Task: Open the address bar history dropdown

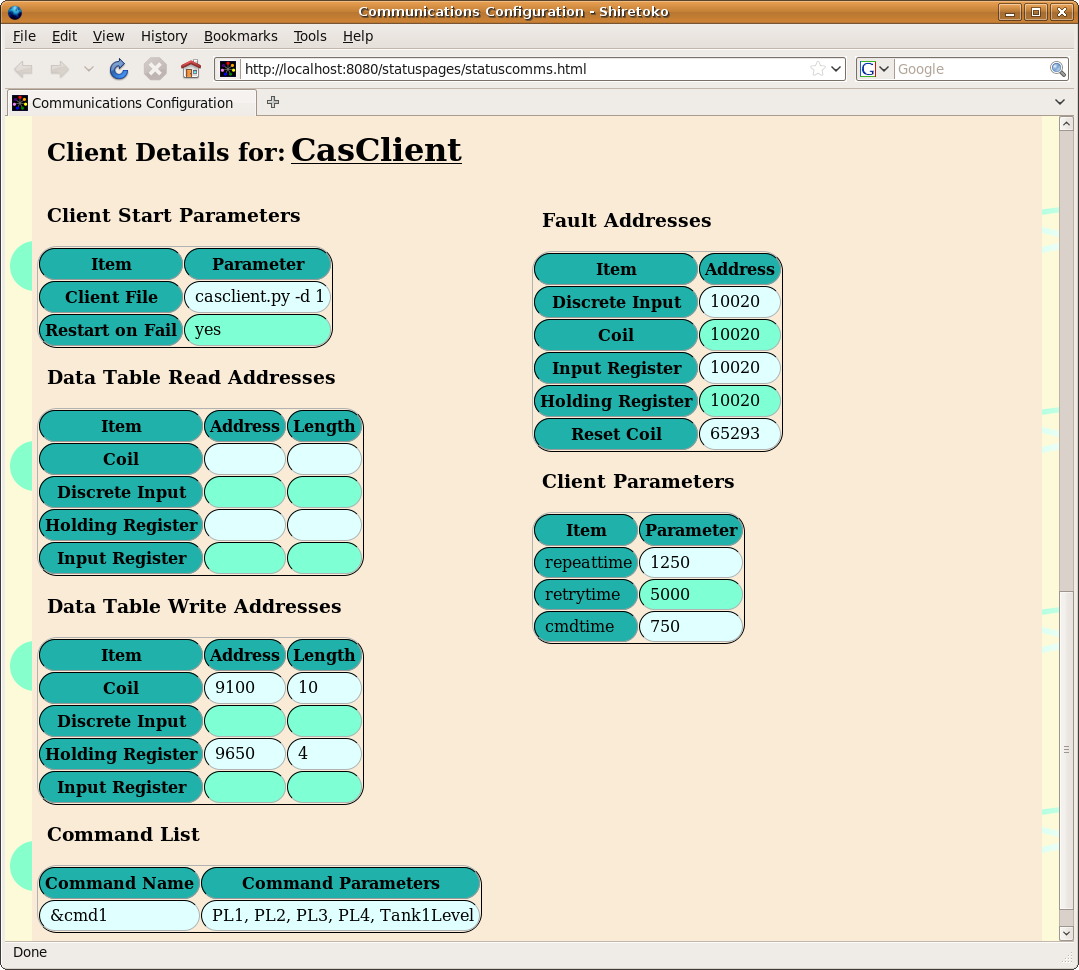Action: 837,69
